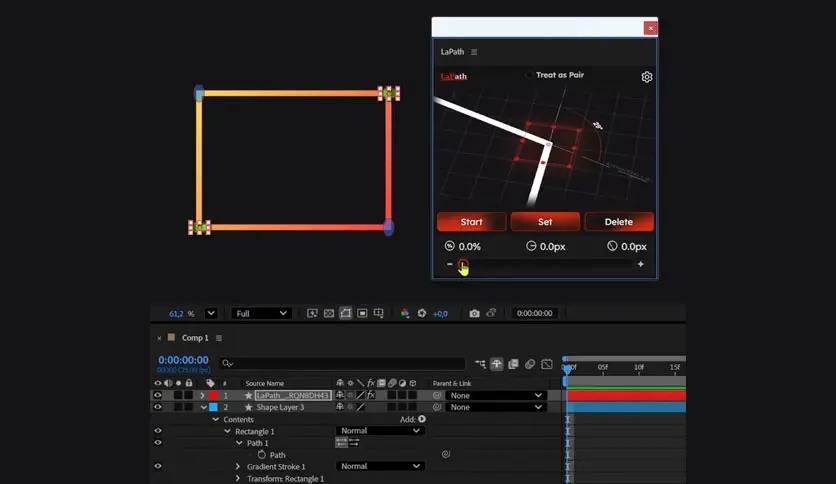Show channel and color management icon
836x484 pixels.
(x=405, y=313)
